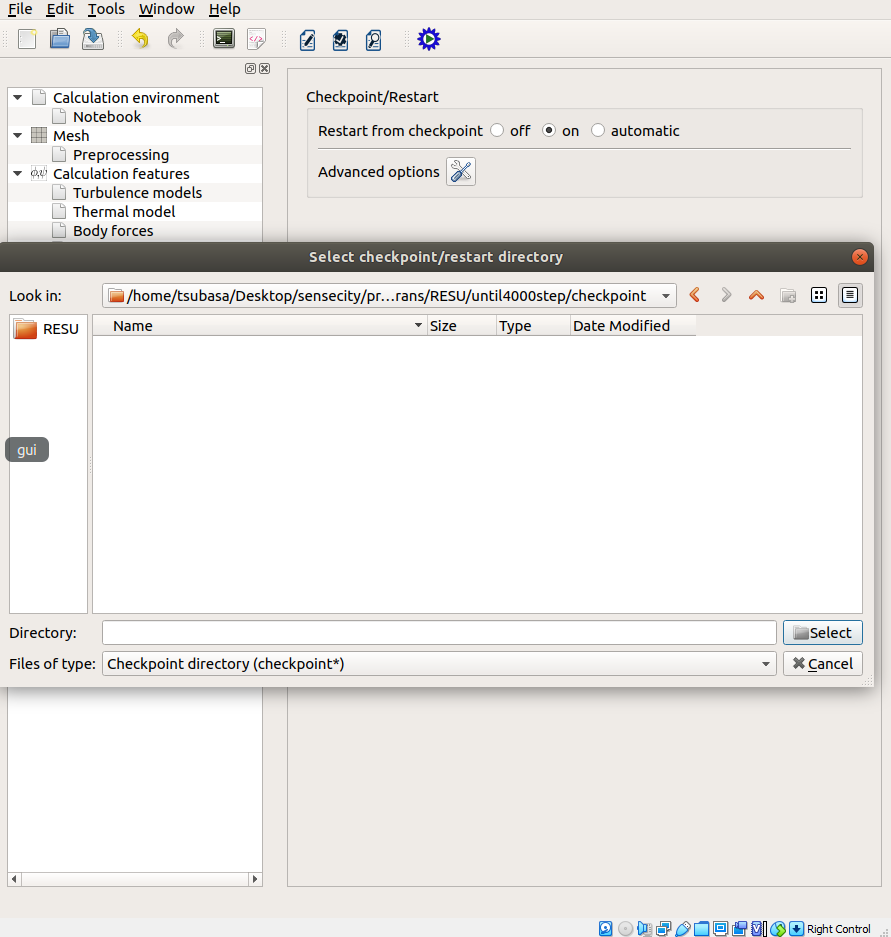This screenshot has height=937, width=891.
Task: Go to parent directory using up arrow
Action: (756, 295)
